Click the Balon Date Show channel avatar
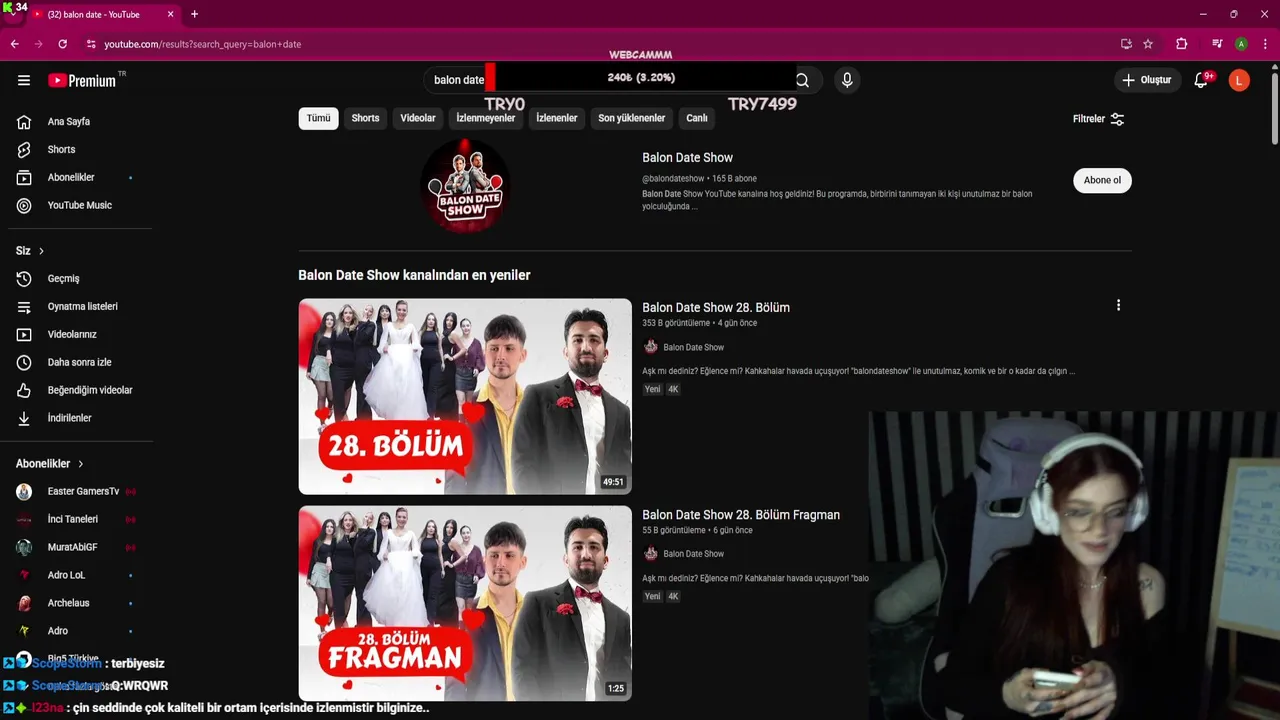The width and height of the screenshot is (1280, 720). [465, 186]
